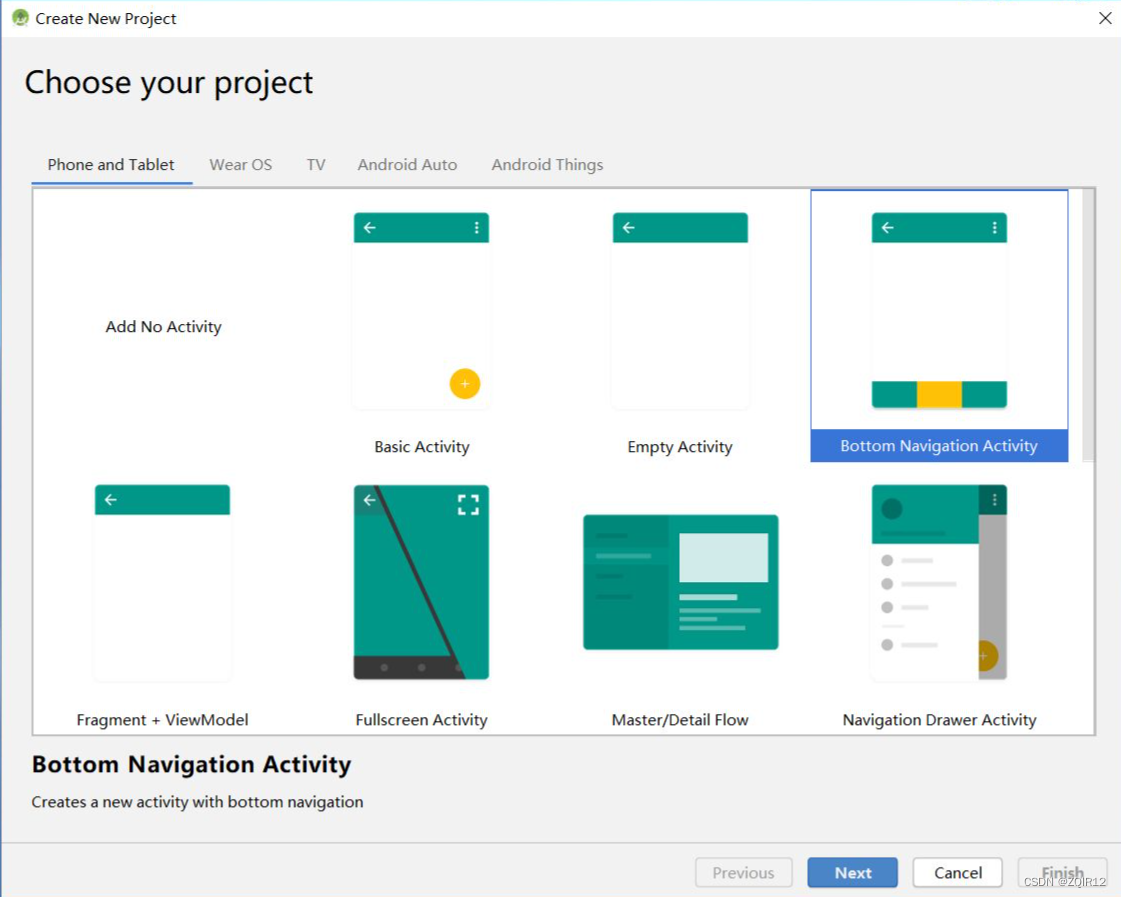Open the Wear OS tab
The width and height of the screenshot is (1121, 897).
point(240,164)
